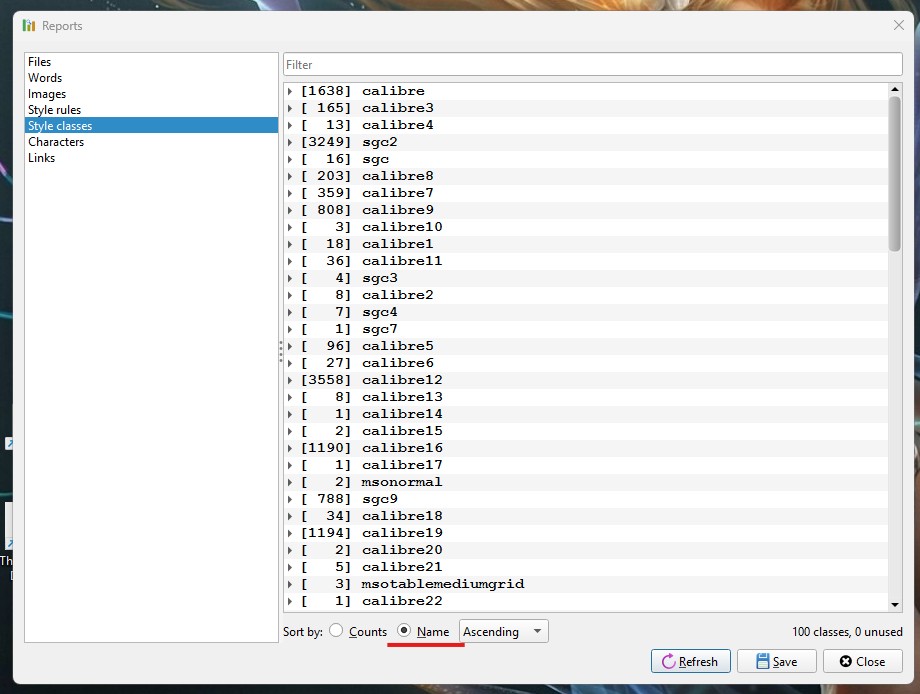Viewport: 920px width, 694px height.
Task: Expand the calibre3 class row
Action: click(290, 108)
